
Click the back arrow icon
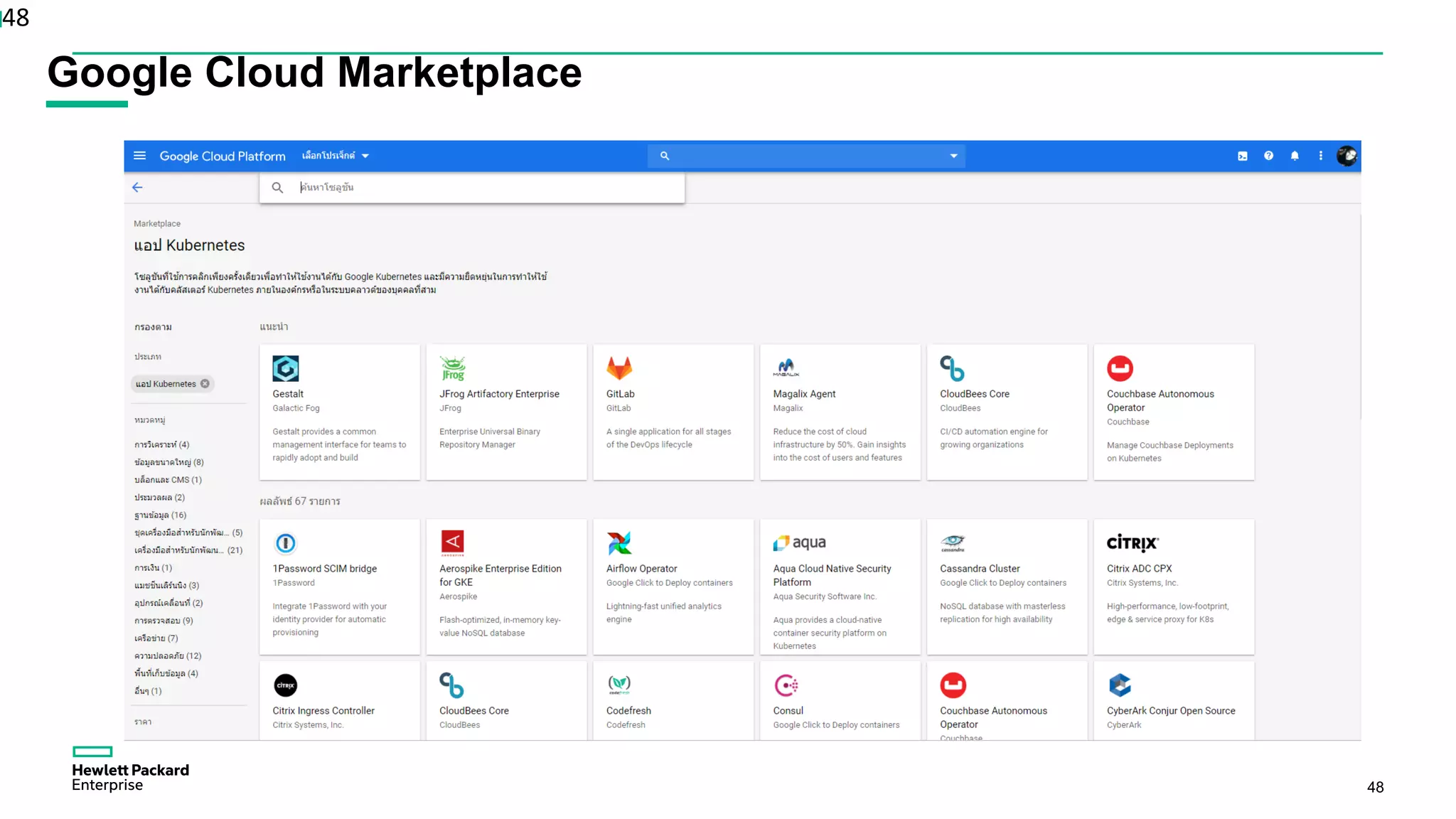(138, 187)
